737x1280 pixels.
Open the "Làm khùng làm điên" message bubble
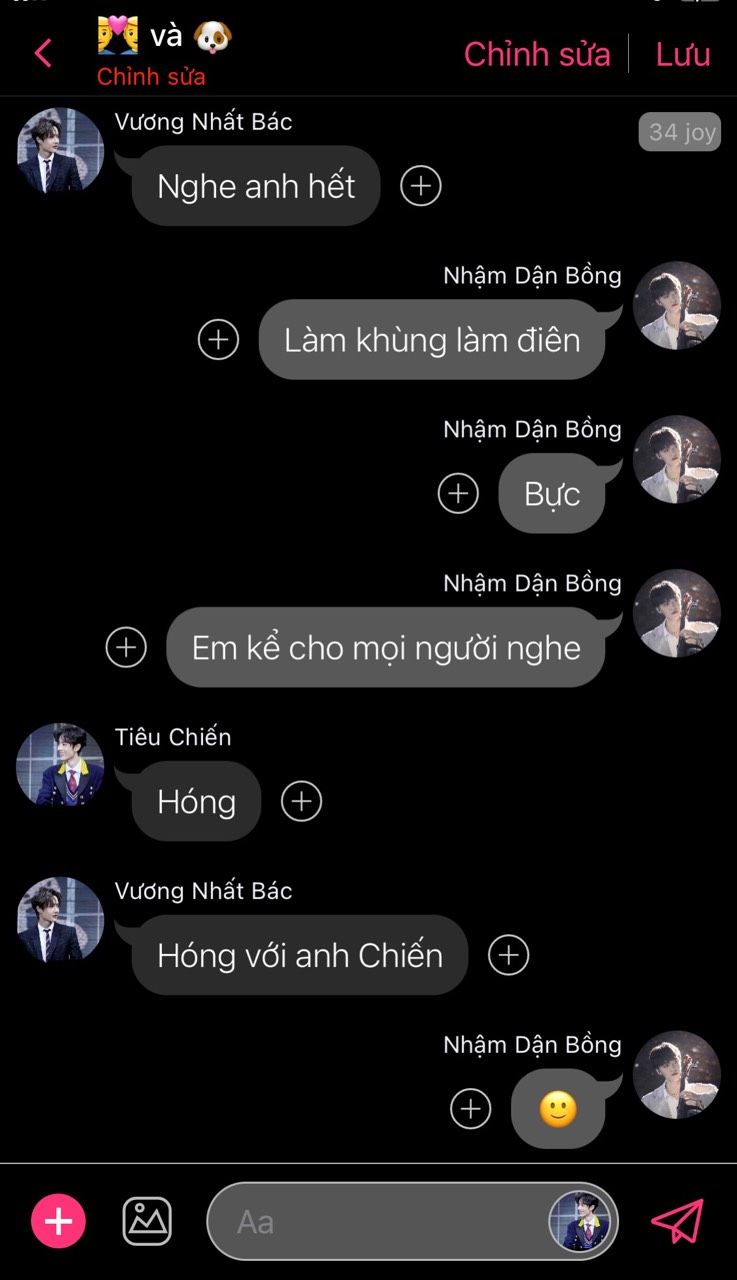432,340
